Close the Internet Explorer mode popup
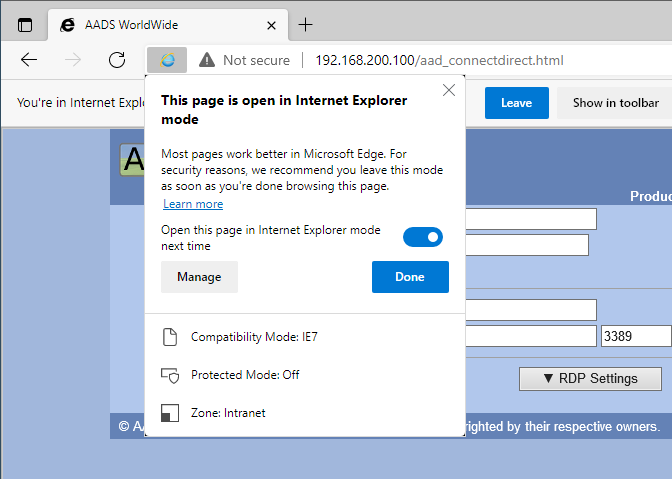The width and height of the screenshot is (672, 479). [x=449, y=90]
